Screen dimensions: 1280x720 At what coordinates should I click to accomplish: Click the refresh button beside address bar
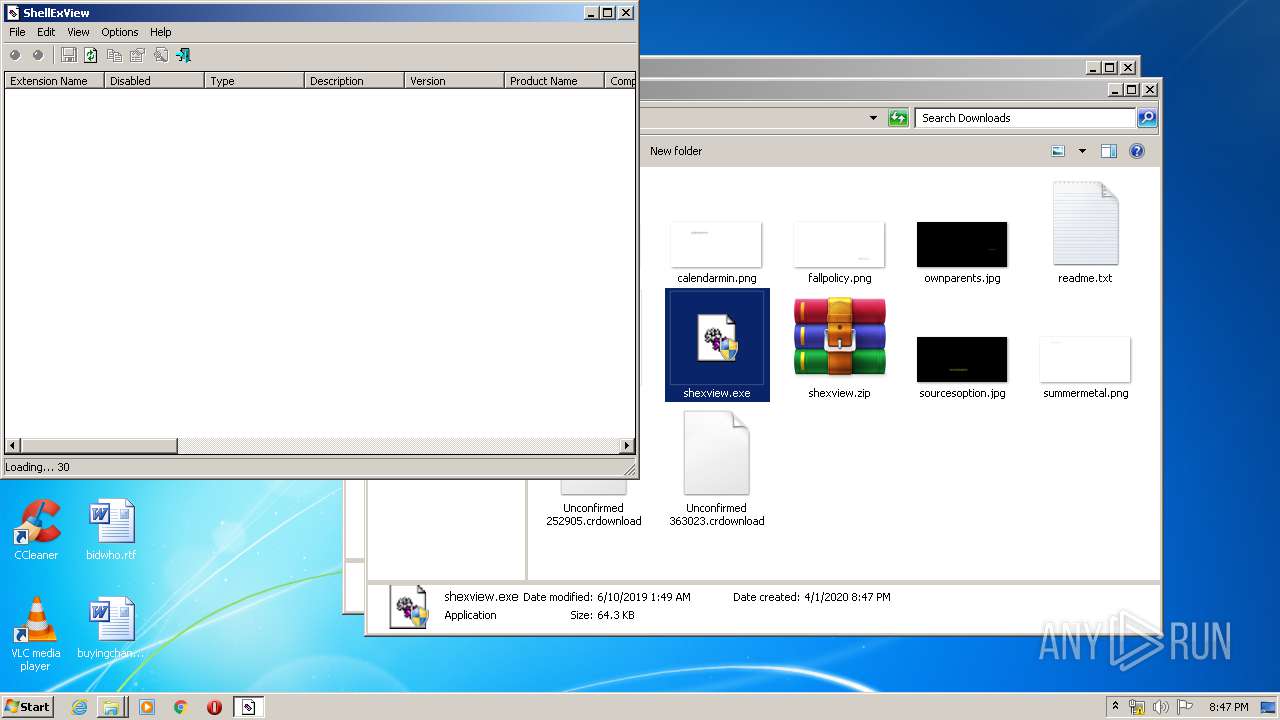898,118
